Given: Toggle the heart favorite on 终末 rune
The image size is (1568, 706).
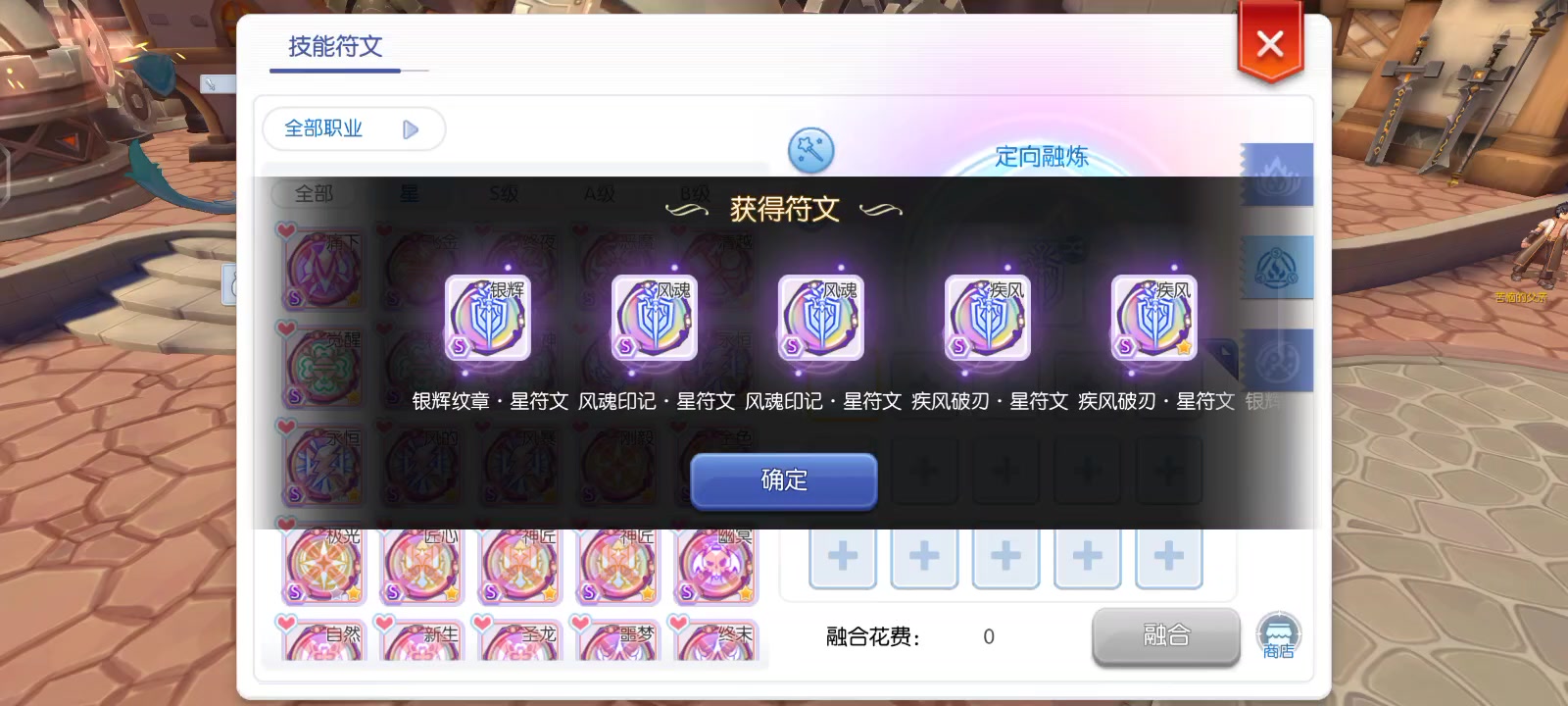Looking at the screenshot, I should [x=678, y=623].
